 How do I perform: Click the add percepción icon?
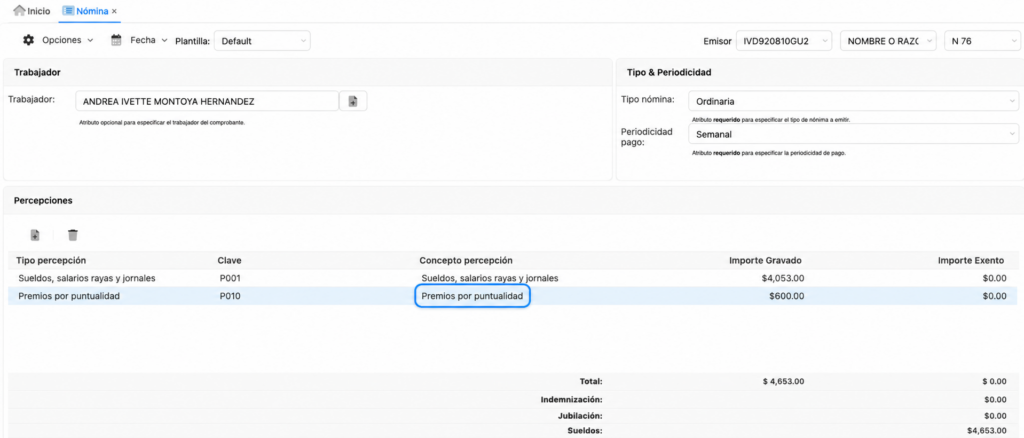point(35,235)
